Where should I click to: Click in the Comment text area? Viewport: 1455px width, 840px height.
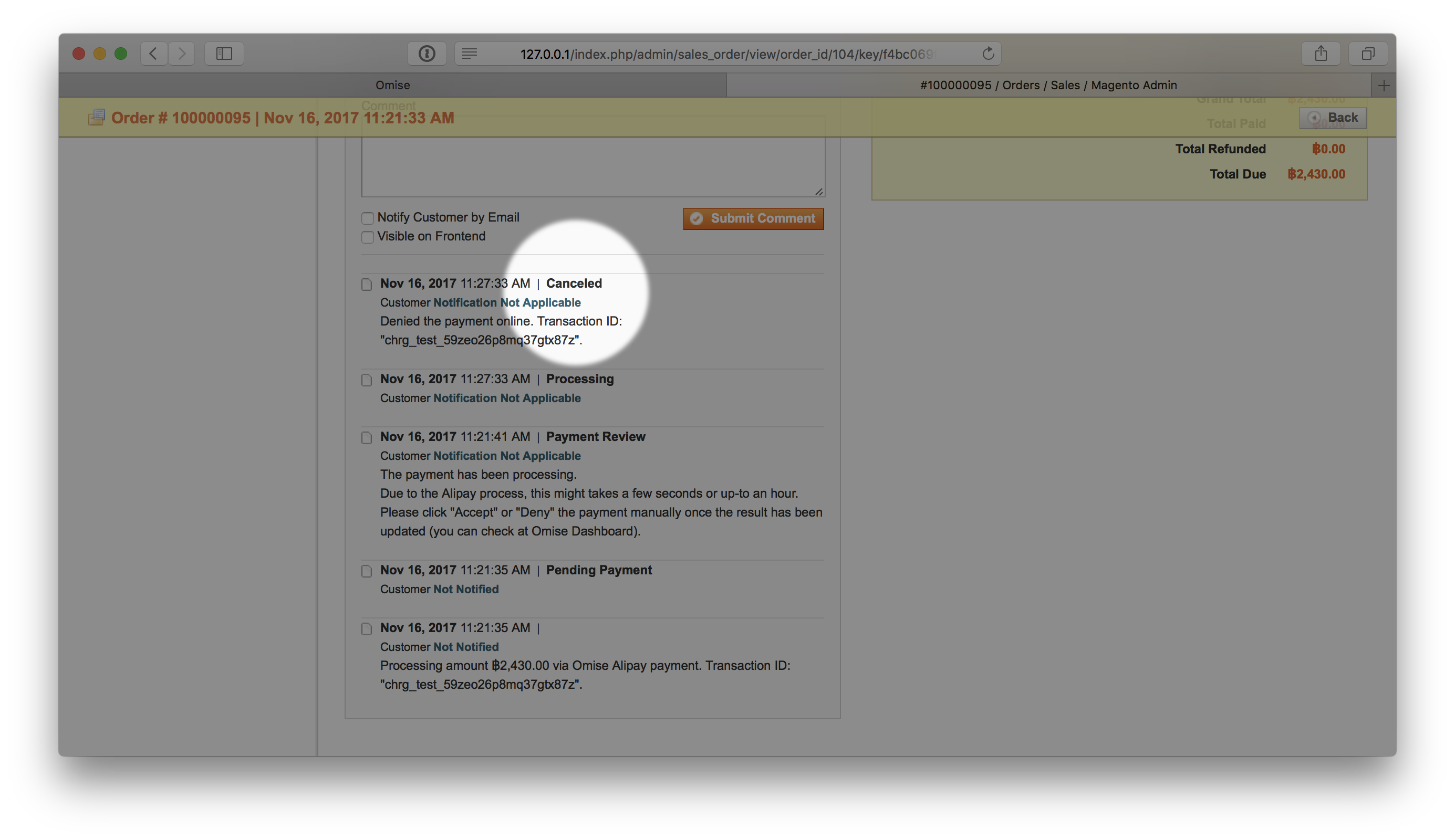pos(593,156)
